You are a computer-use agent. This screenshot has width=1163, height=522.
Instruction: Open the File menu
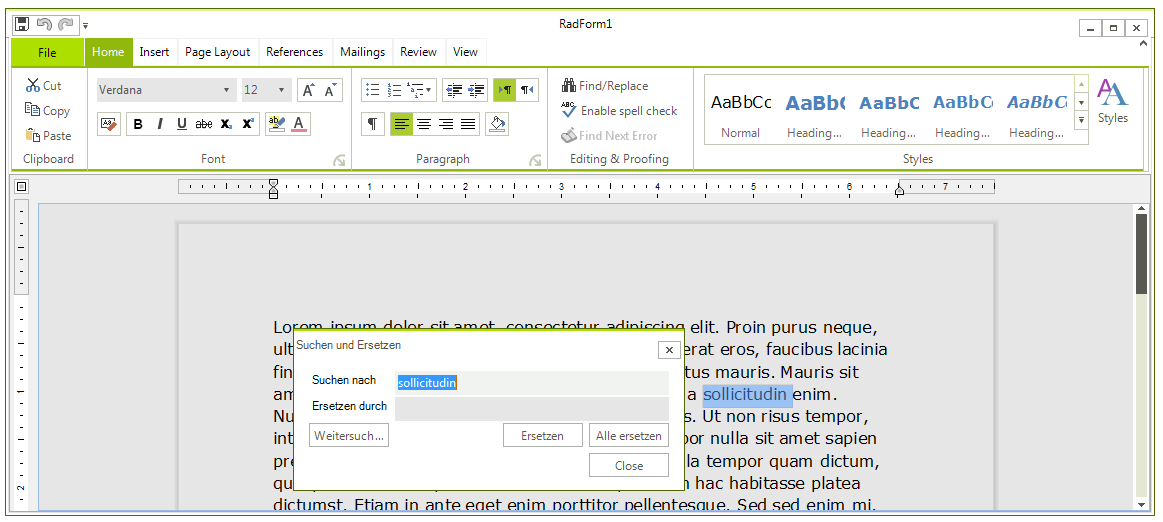pos(47,52)
